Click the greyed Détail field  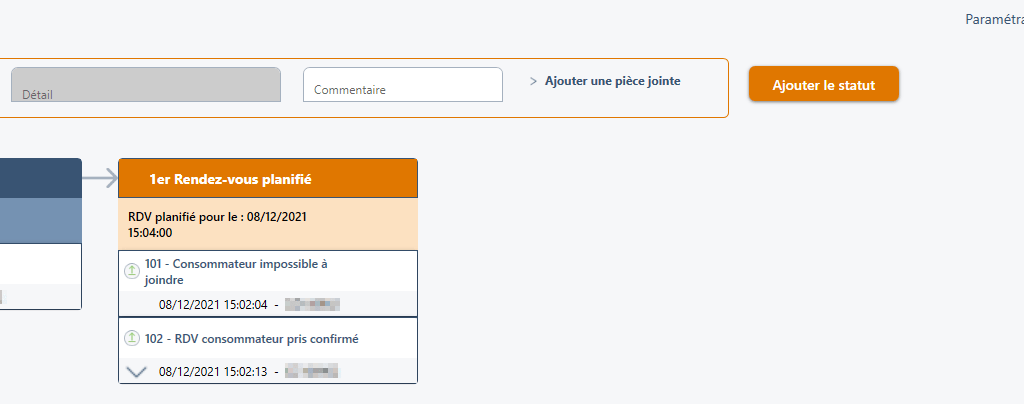[145, 85]
